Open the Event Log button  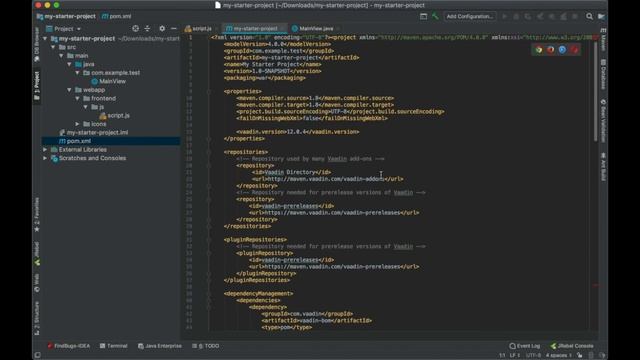524,346
